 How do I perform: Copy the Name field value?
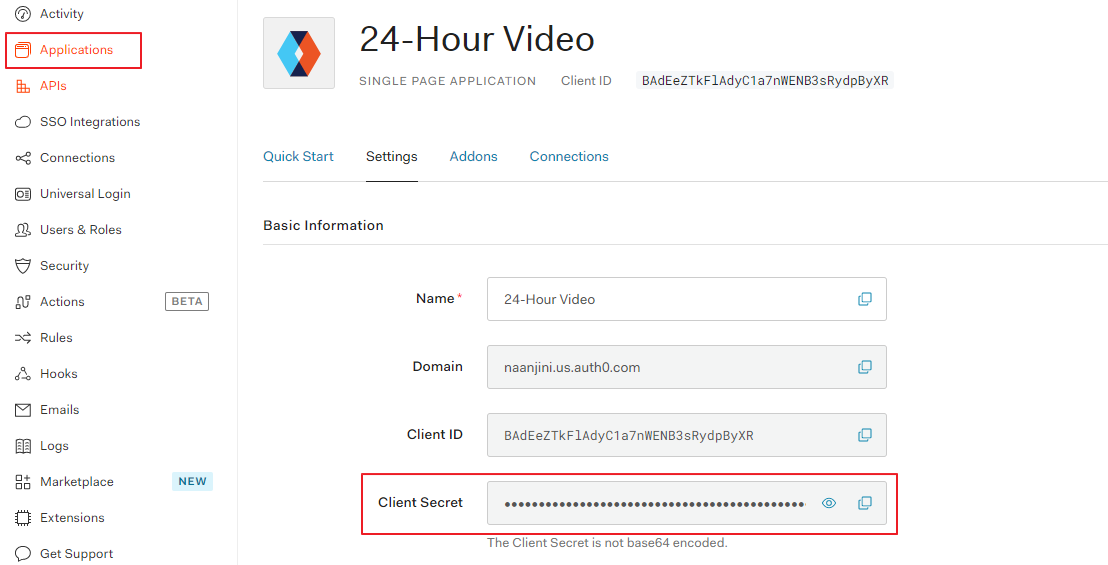coord(864,299)
